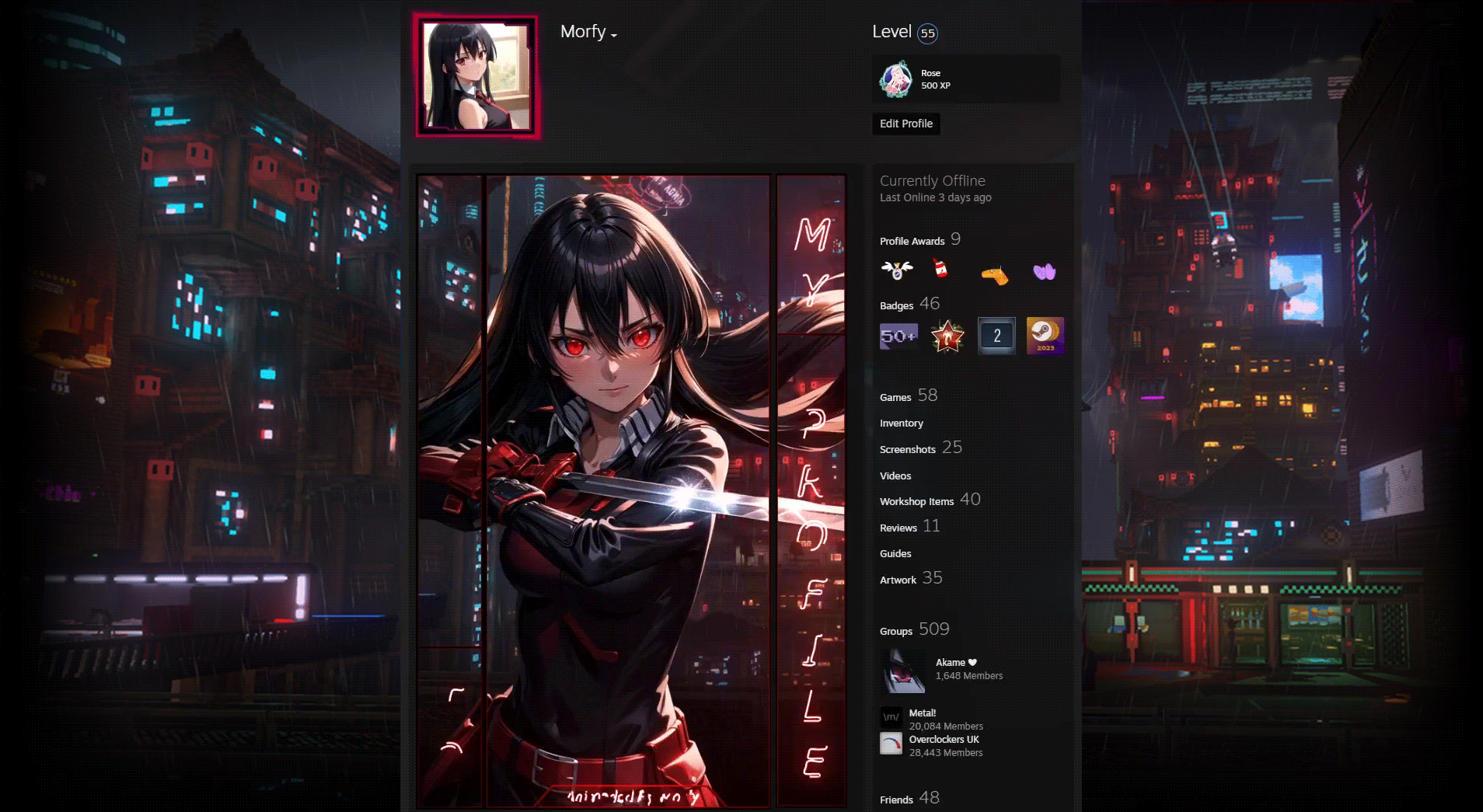Click the Metal! group avatar
Image resolution: width=1483 pixels, height=812 pixels.
pos(891,718)
